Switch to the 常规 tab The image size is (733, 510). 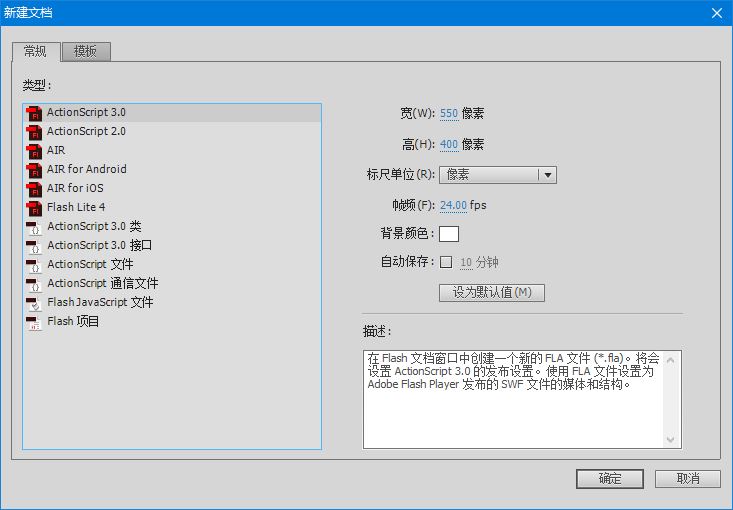(x=36, y=51)
